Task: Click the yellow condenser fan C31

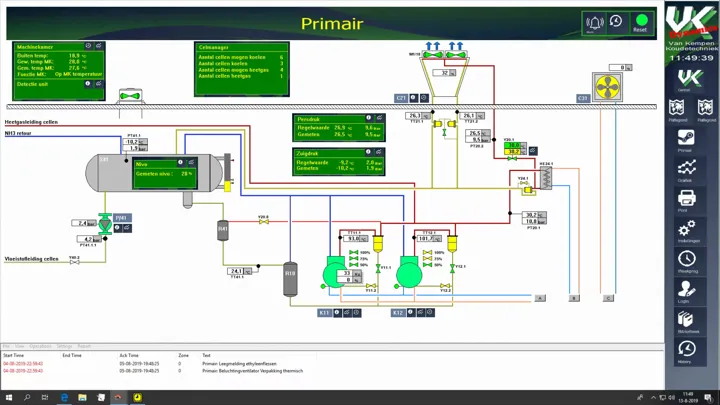Action: [606, 88]
